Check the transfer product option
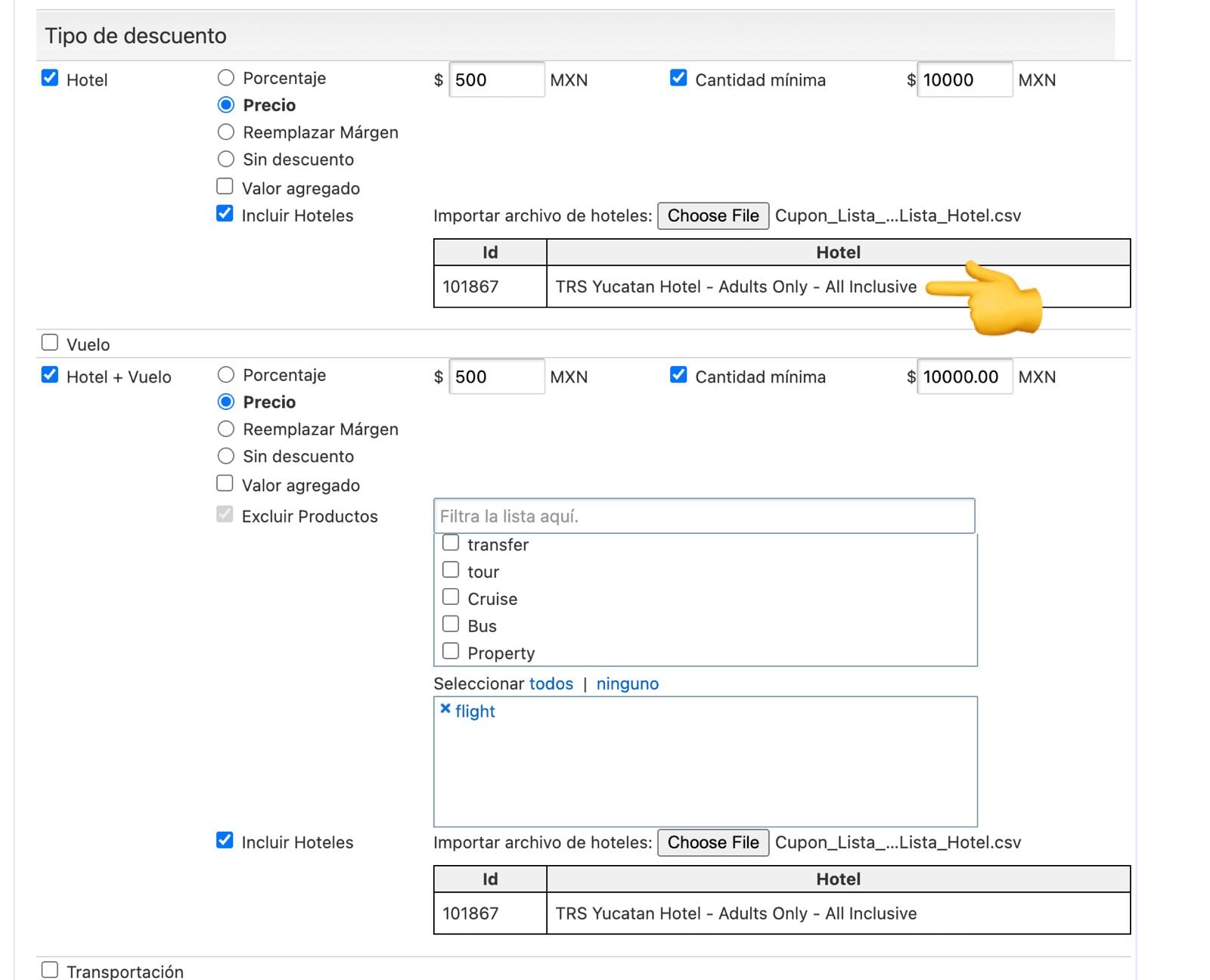 tap(451, 543)
